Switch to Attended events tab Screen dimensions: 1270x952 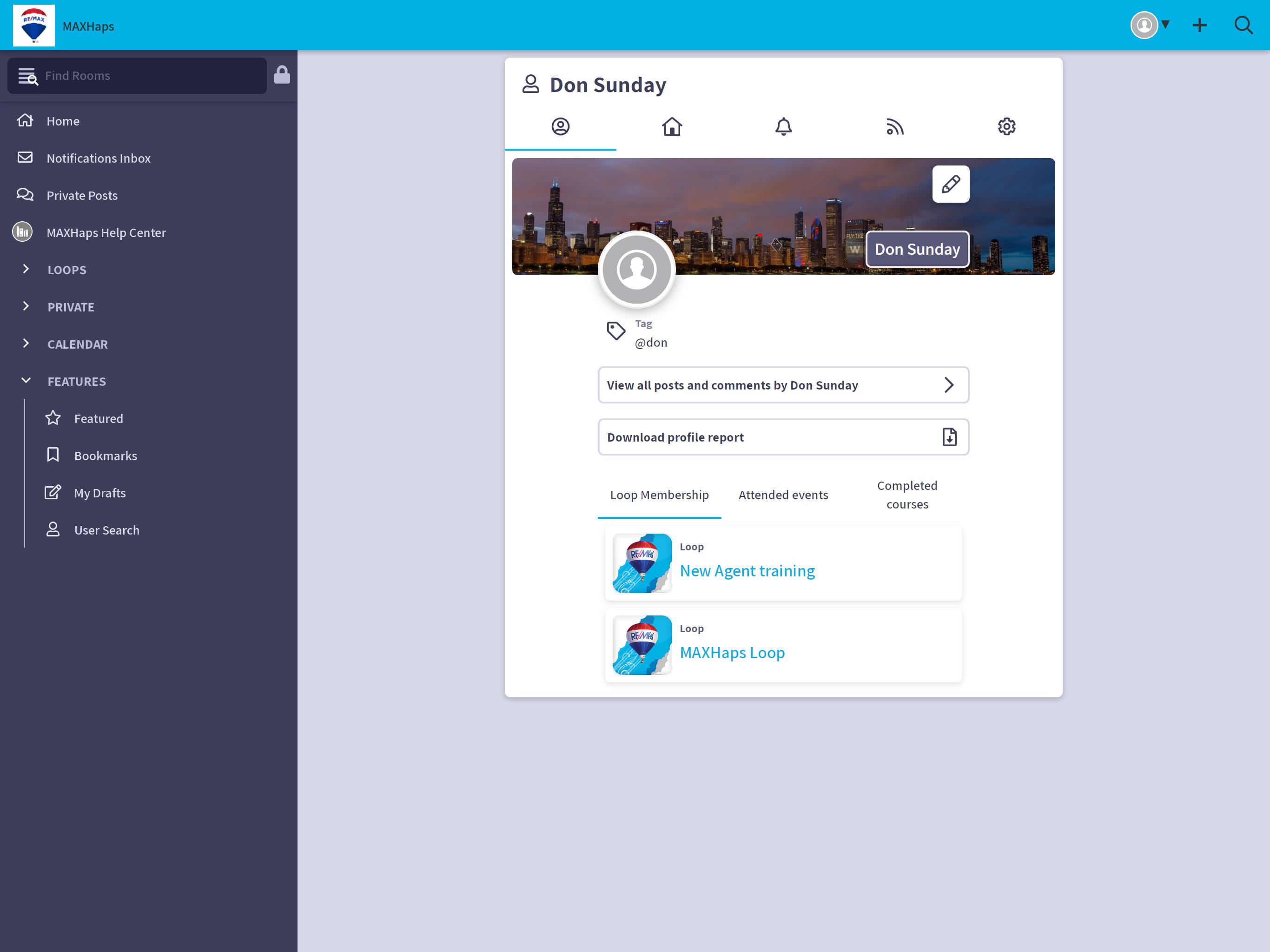pyautogui.click(x=783, y=495)
